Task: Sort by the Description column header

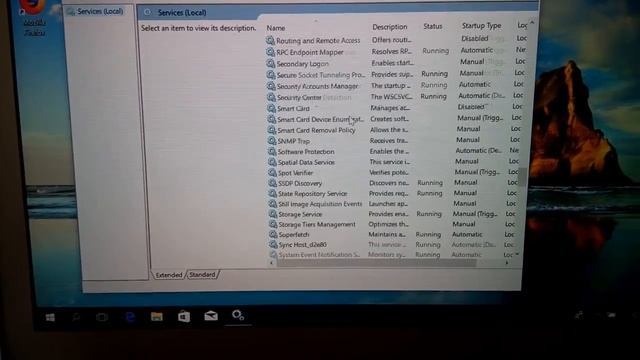Action: pos(390,27)
